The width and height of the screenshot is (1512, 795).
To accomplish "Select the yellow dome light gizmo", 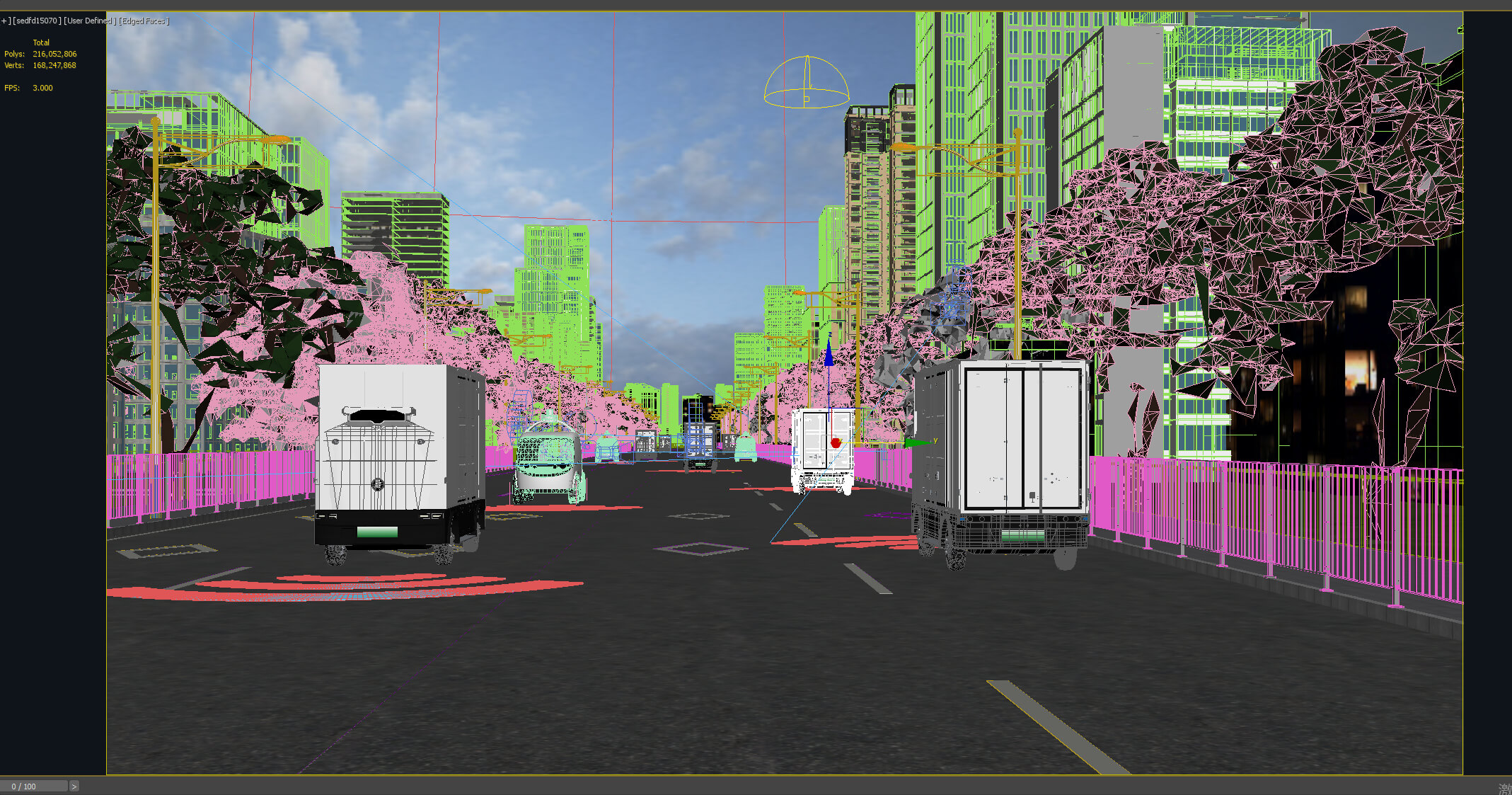I will pos(807,82).
